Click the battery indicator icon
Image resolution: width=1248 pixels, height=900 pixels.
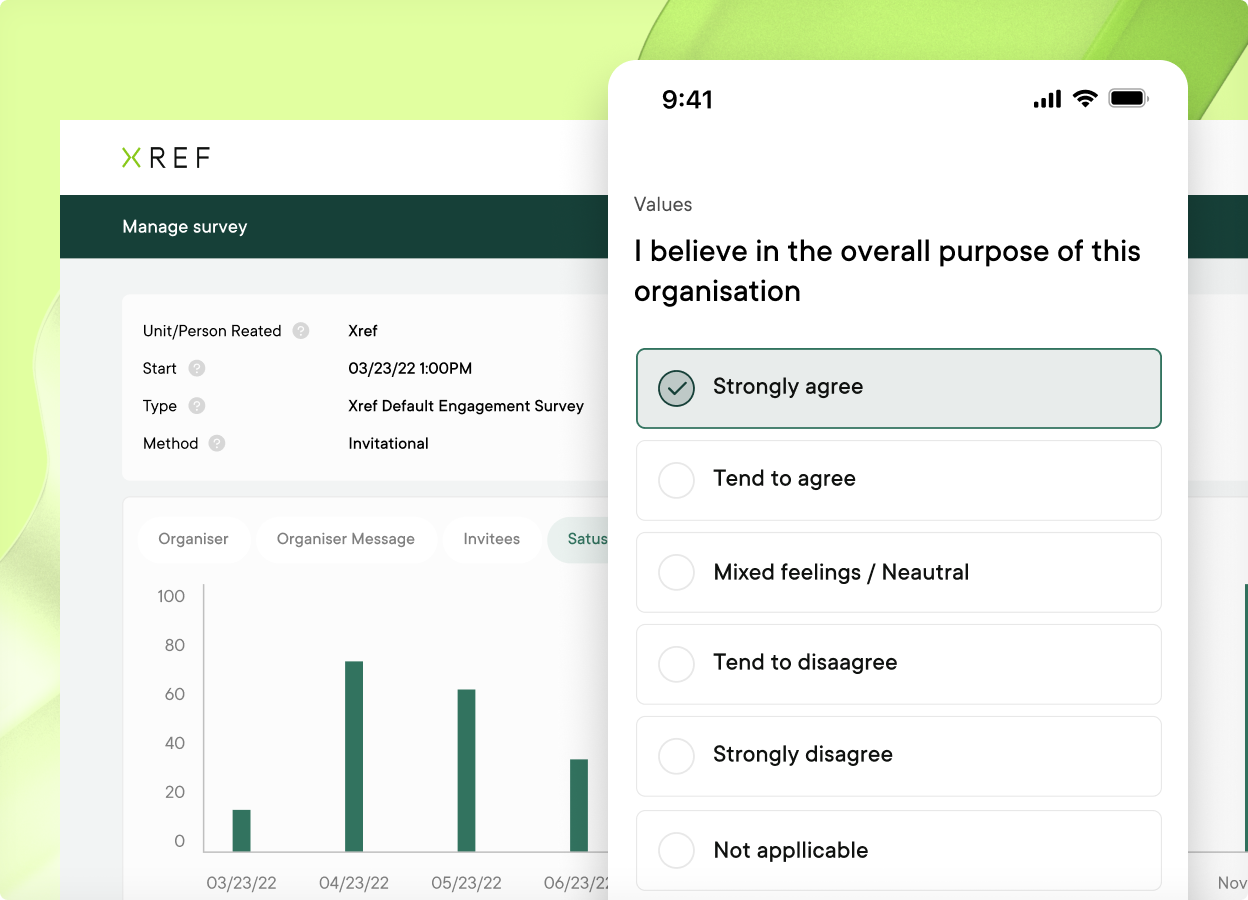tap(1127, 98)
